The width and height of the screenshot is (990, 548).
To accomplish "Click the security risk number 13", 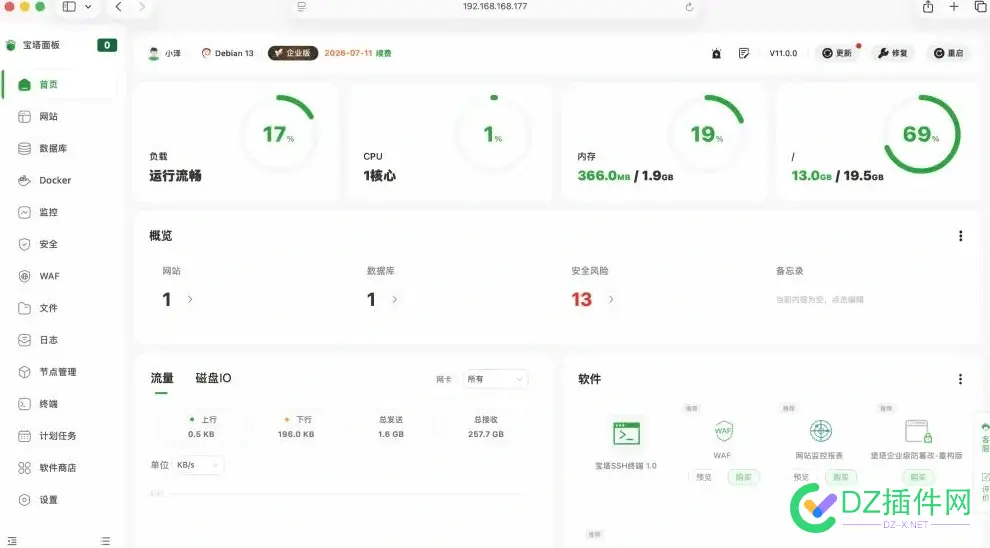I will (x=581, y=299).
